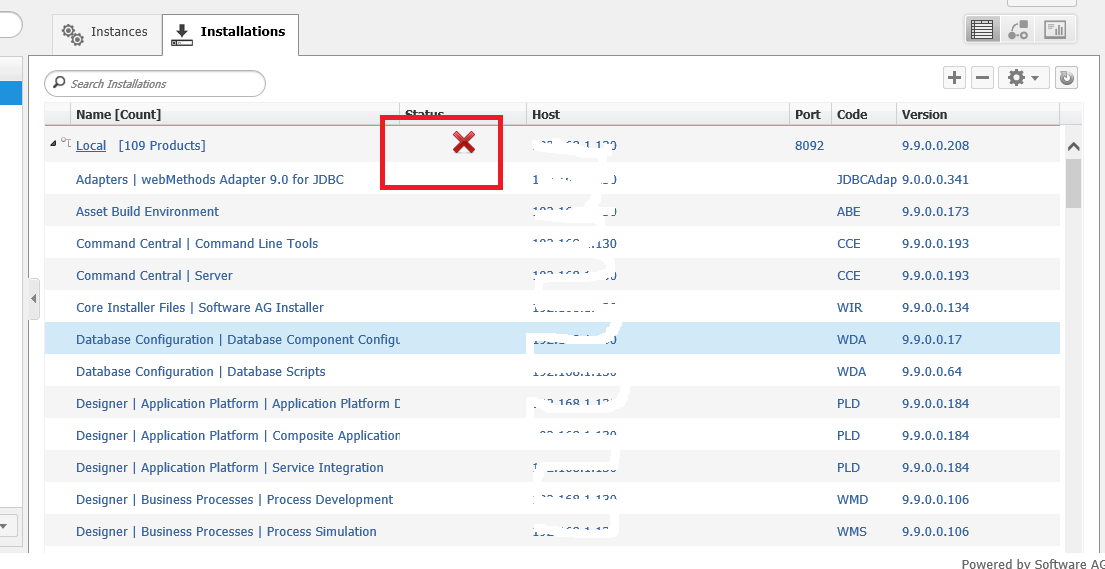Open the gear settings dropdown
Image resolution: width=1105 pixels, height=569 pixels.
[1024, 78]
